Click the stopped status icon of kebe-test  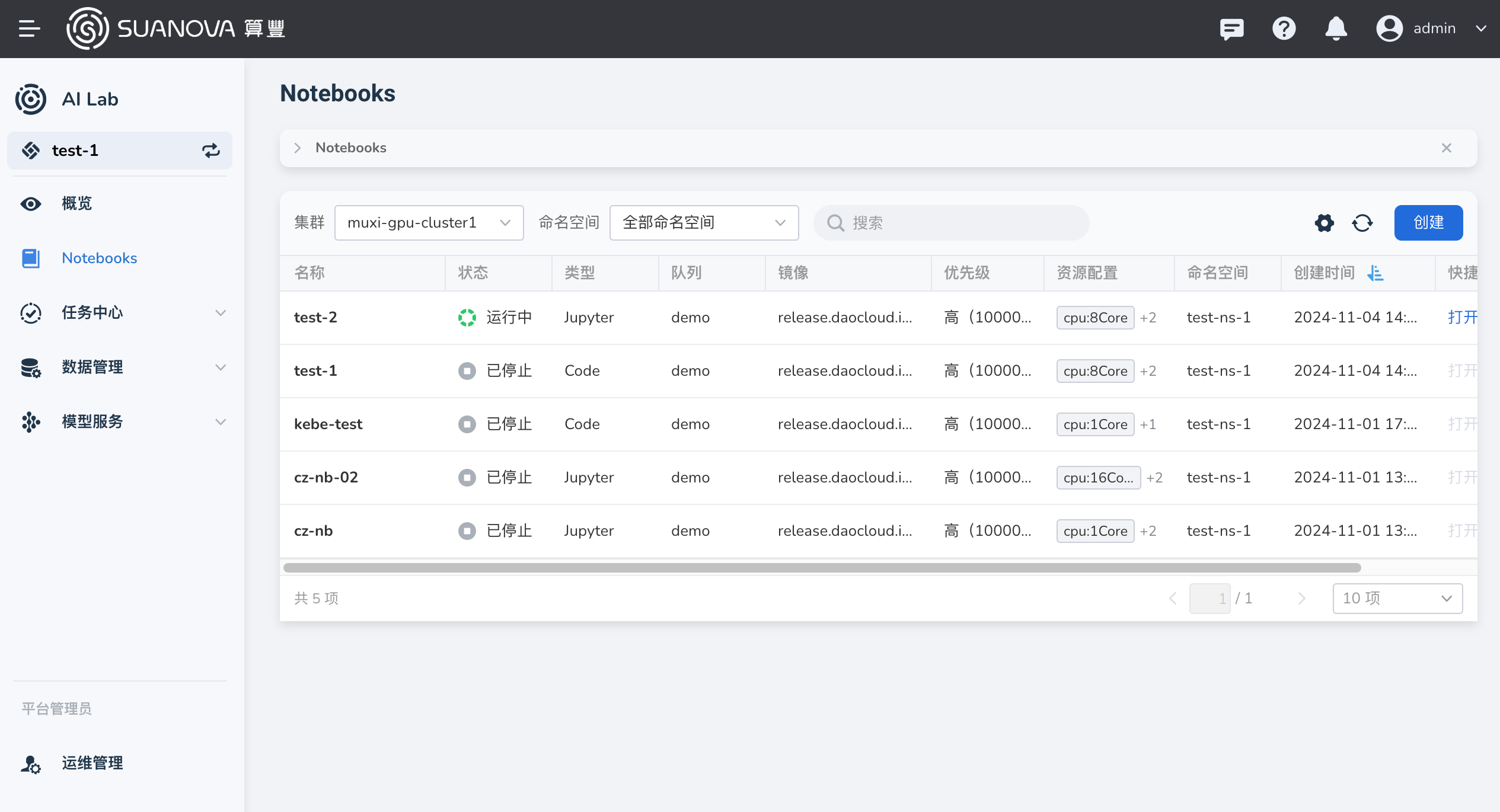(467, 424)
